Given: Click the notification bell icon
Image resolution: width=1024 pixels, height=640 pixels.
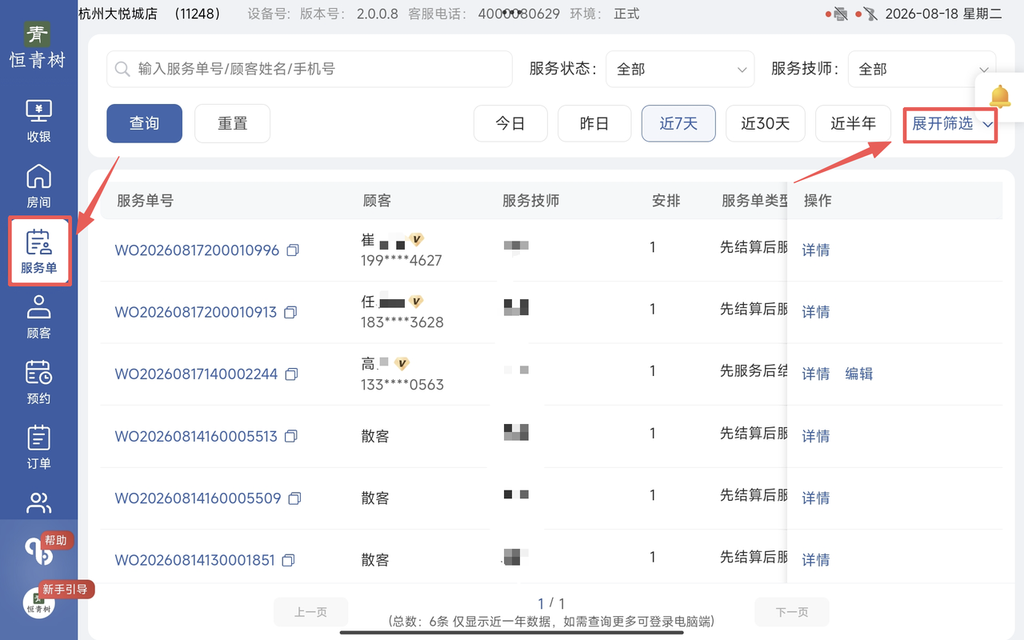Looking at the screenshot, I should pyautogui.click(x=999, y=97).
